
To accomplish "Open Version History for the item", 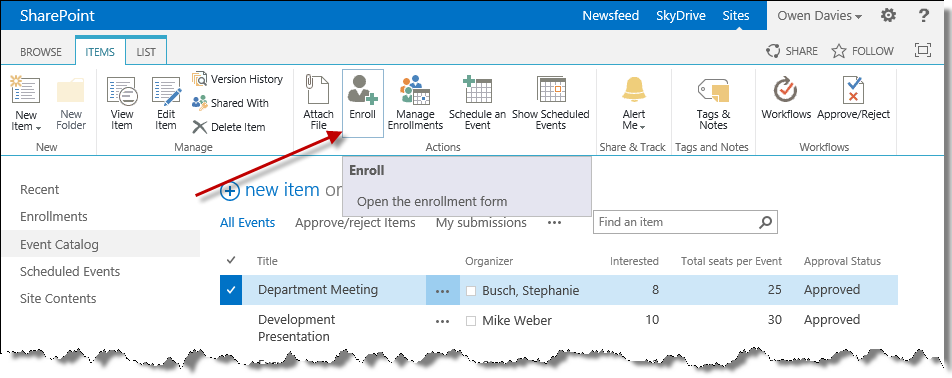I will 238,79.
